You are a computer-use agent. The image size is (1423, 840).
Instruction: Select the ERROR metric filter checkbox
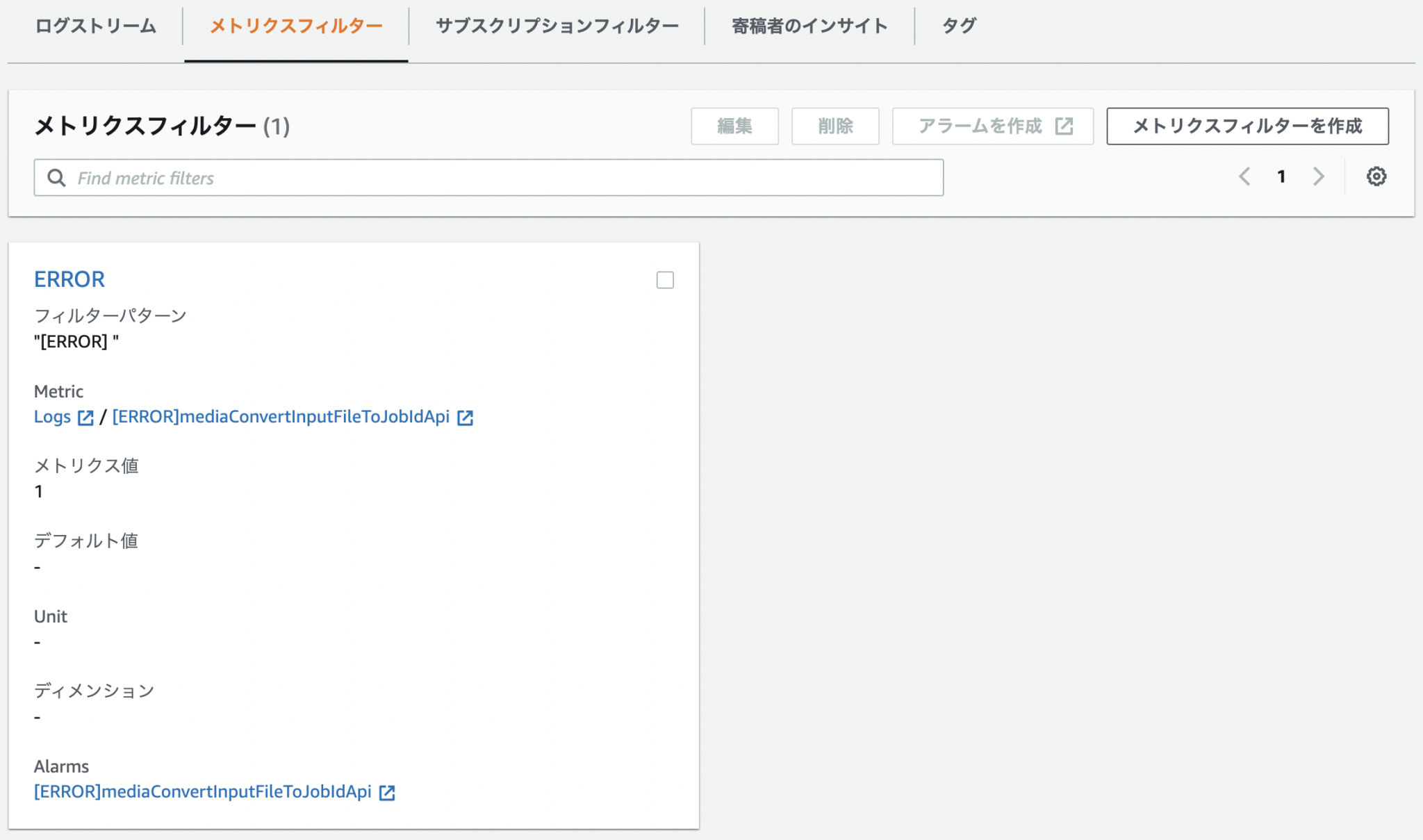[665, 280]
